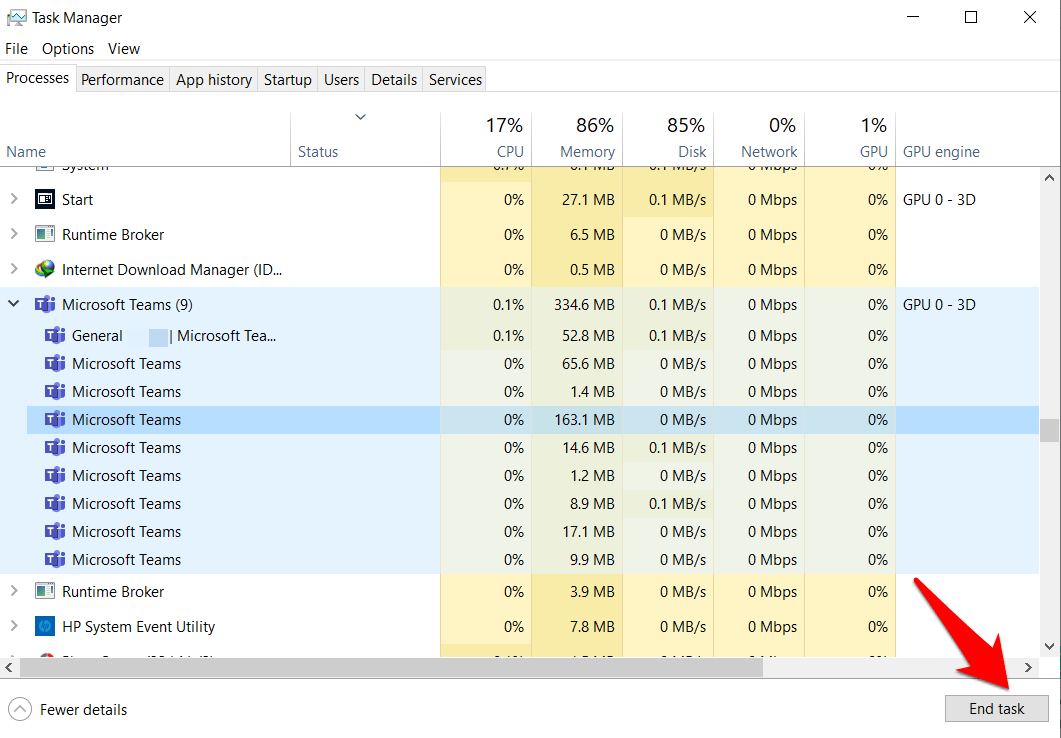Expand the Internet Download Manager entry
Screen dimensions: 1061x738
[14, 270]
